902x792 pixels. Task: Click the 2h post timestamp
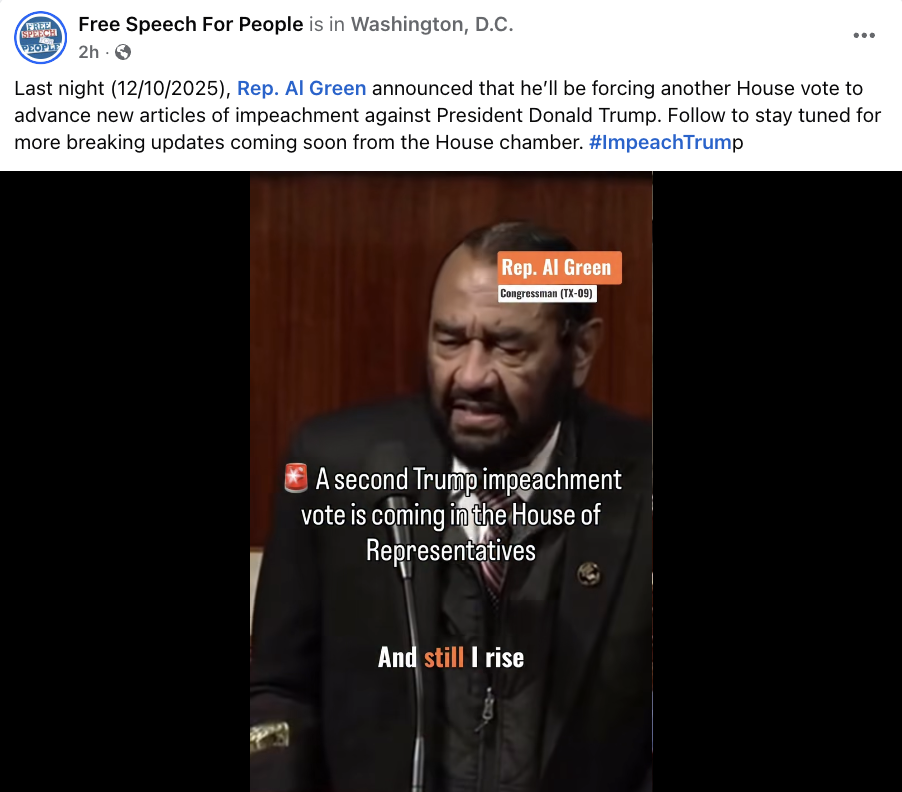[x=89, y=52]
